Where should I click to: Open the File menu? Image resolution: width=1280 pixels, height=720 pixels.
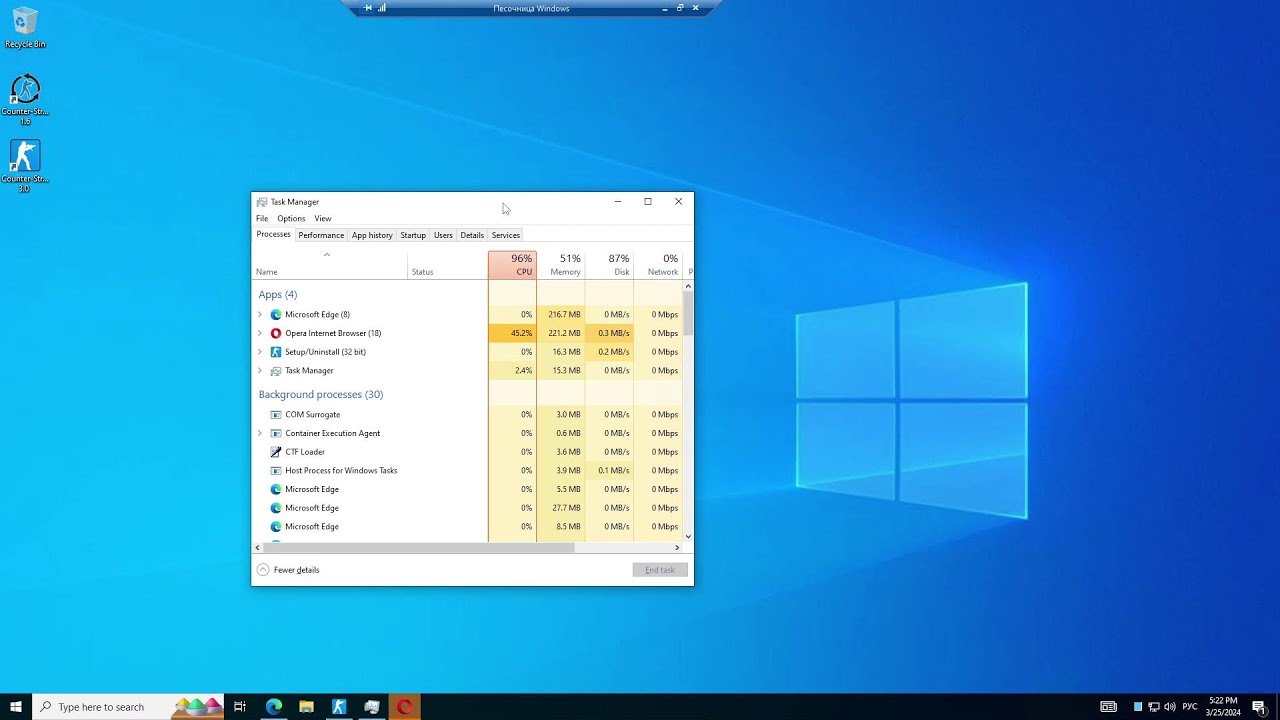click(262, 218)
